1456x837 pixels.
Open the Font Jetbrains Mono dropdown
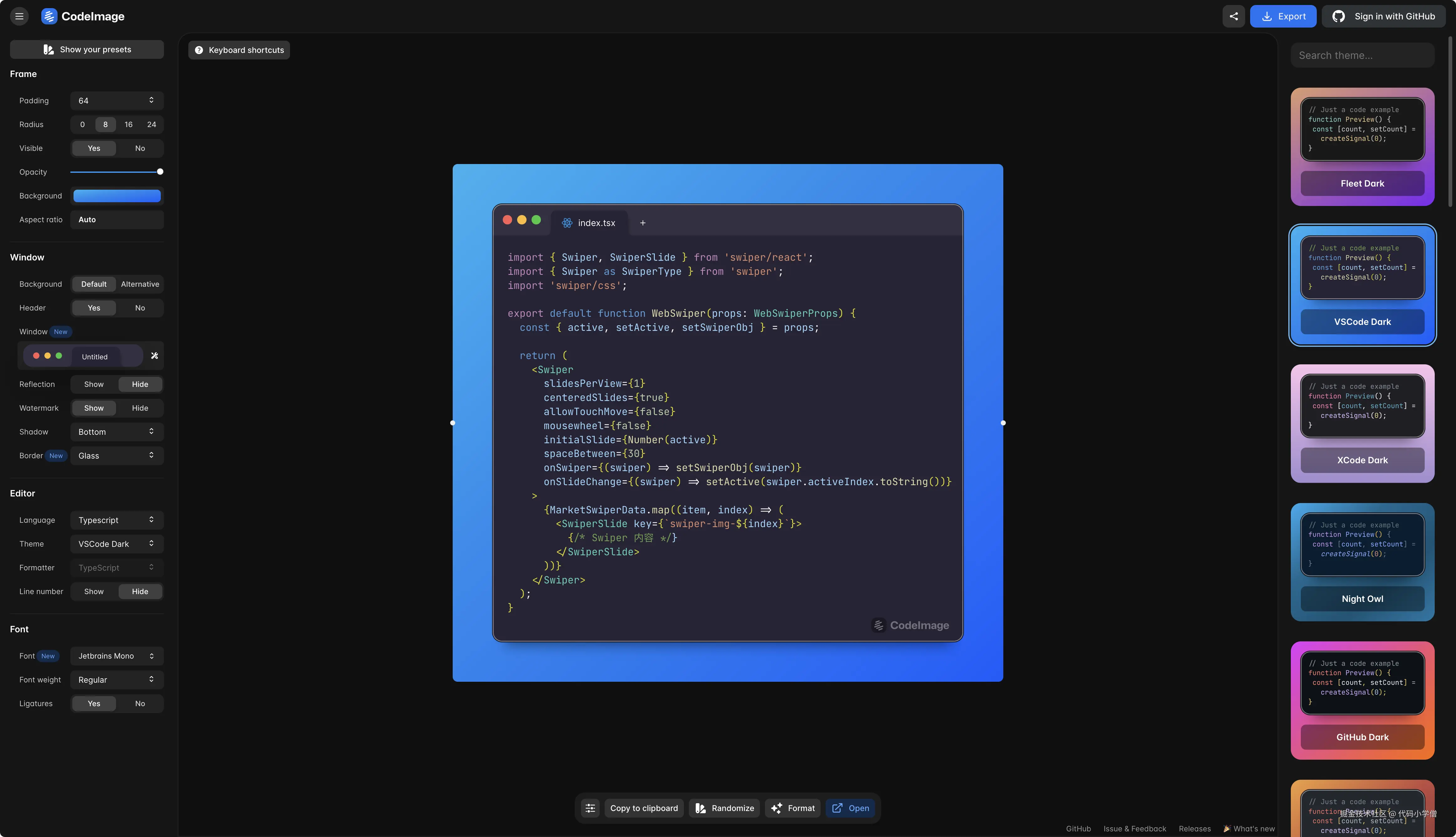point(117,656)
